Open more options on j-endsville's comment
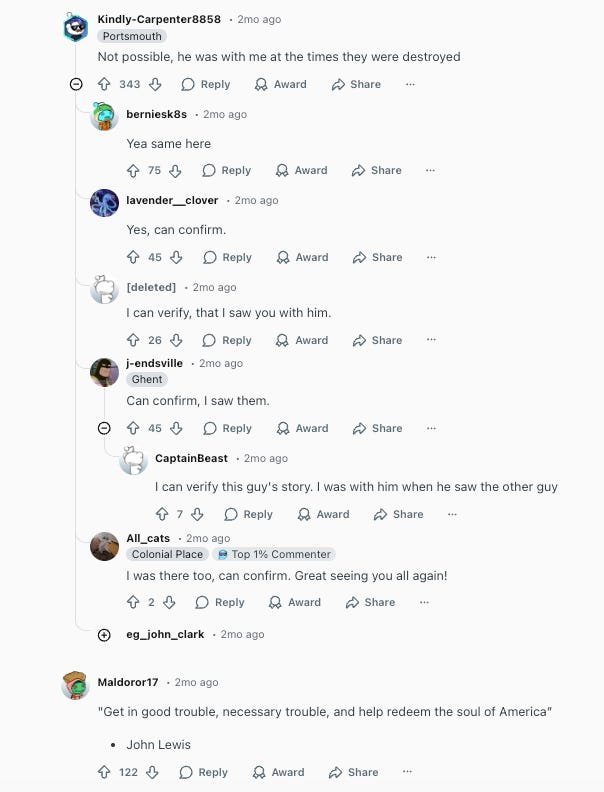This screenshot has height=792, width=604. coord(431,428)
